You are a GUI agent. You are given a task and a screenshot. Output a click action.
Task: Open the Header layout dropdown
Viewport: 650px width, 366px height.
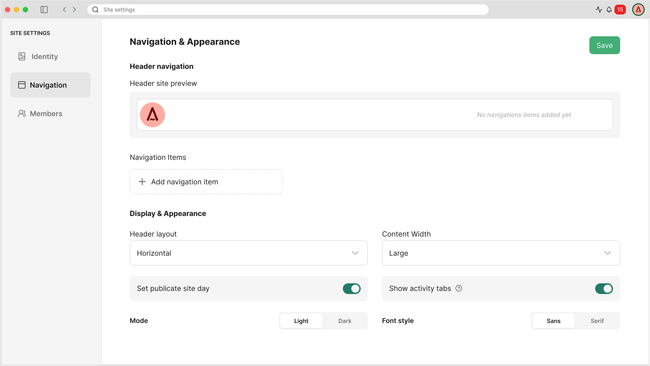[248, 253]
